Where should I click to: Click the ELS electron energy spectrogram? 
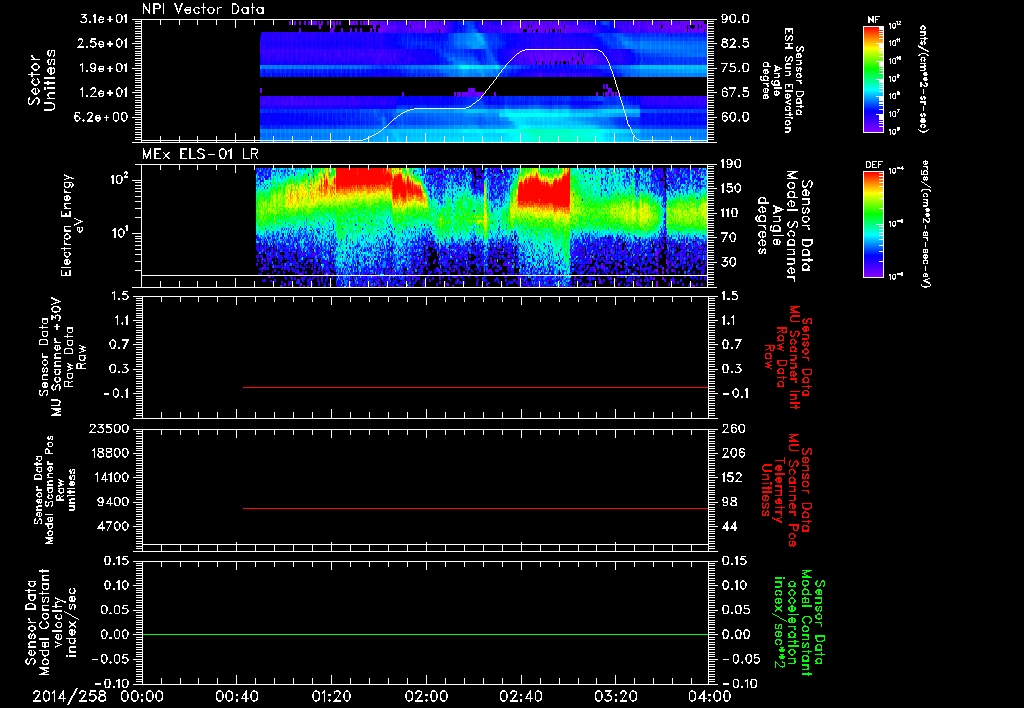click(x=481, y=227)
